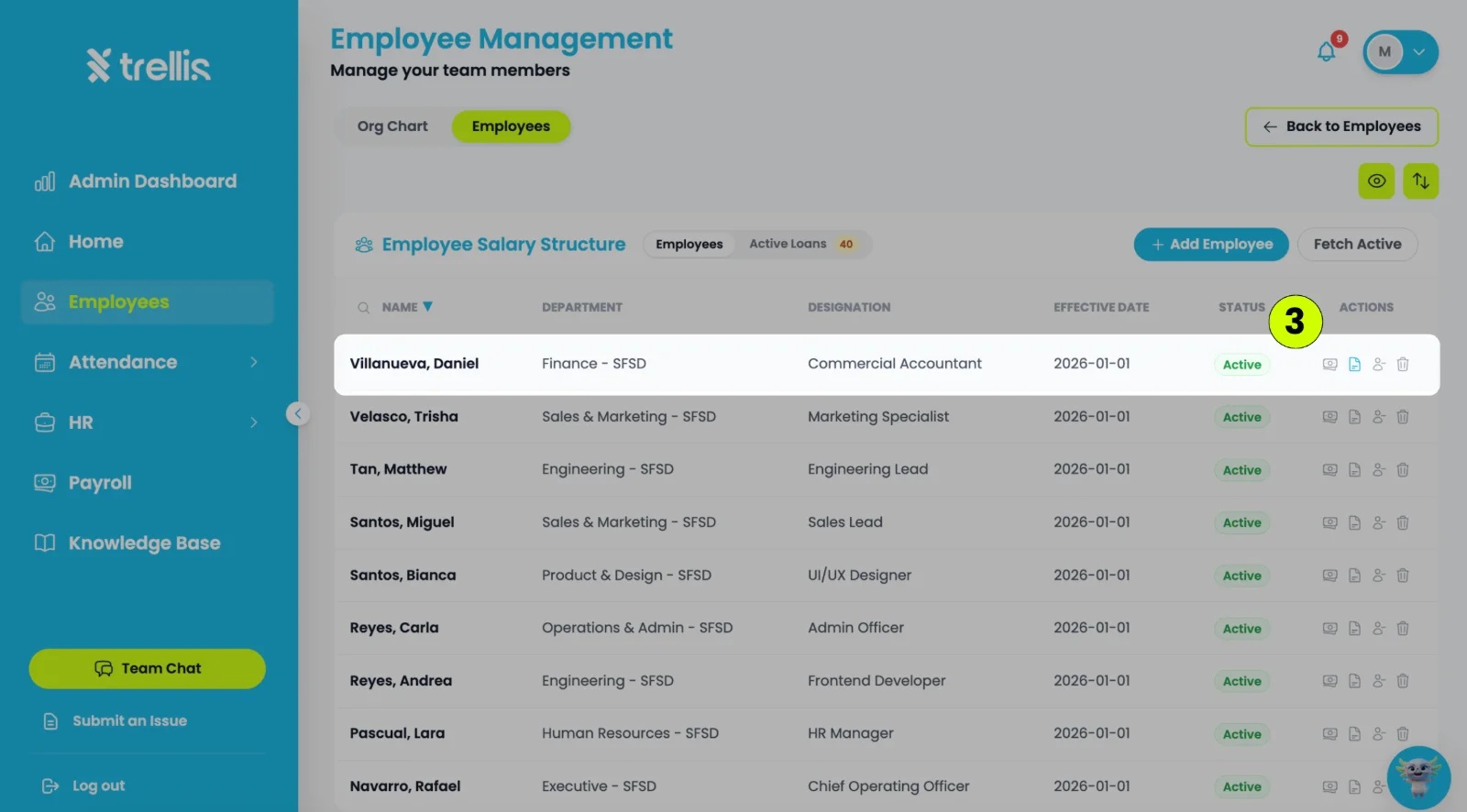The height and width of the screenshot is (812, 1467).
Task: Click Back to Employees
Action: [1341, 126]
